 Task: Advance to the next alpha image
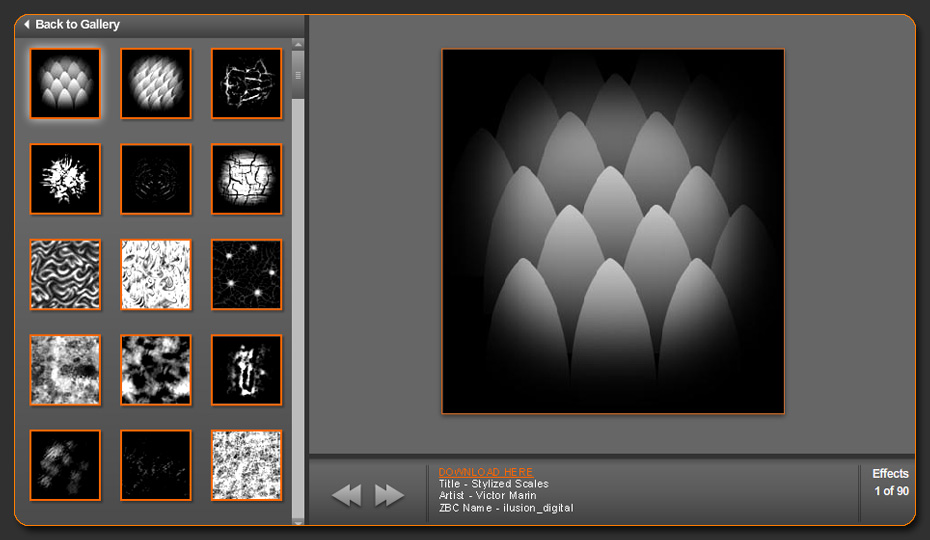[389, 495]
